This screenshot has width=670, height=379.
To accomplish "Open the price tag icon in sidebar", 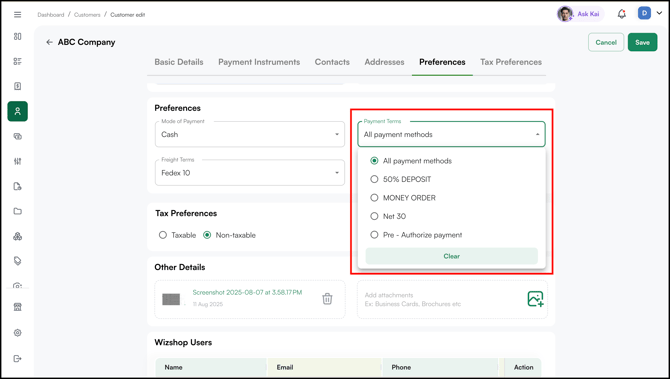I will 18,261.
